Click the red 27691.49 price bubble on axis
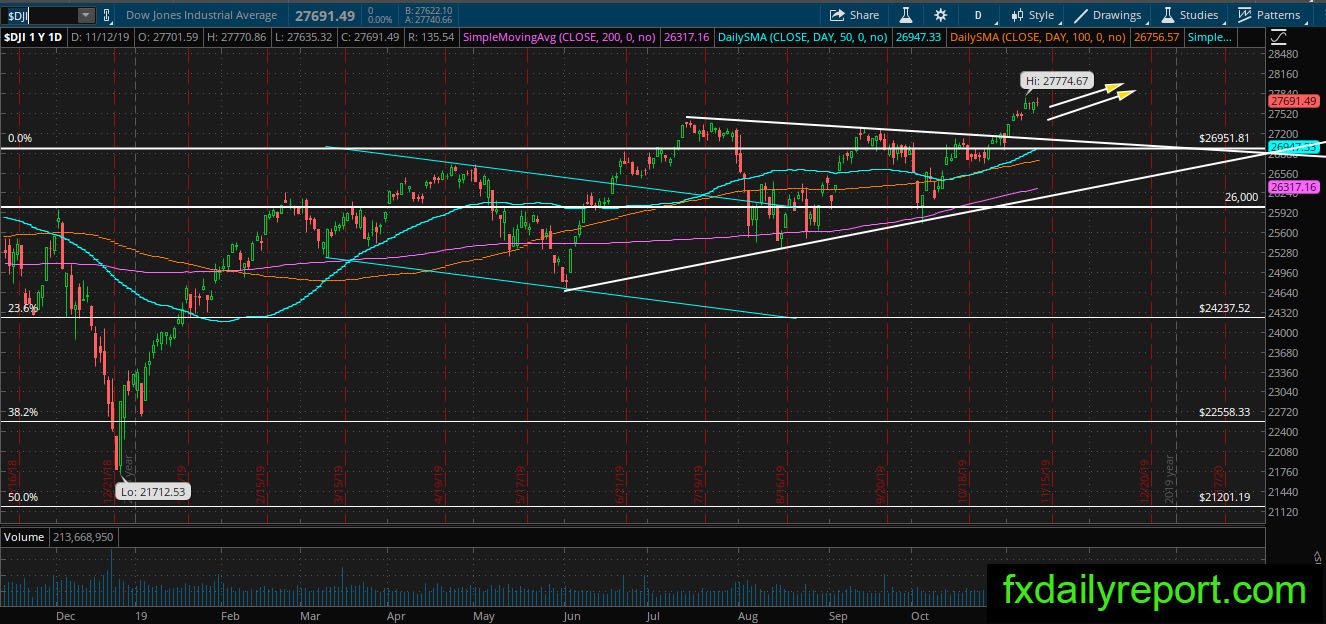 coord(1293,101)
